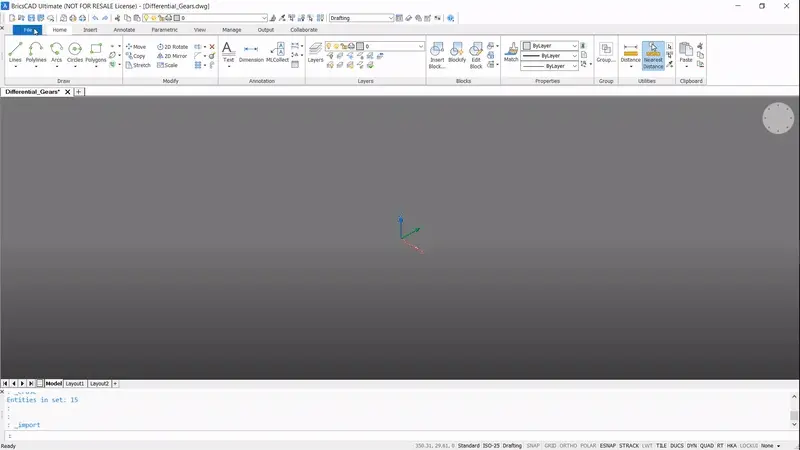Switch to the Insert ribbon tab
800x450 pixels.
pyautogui.click(x=90, y=30)
